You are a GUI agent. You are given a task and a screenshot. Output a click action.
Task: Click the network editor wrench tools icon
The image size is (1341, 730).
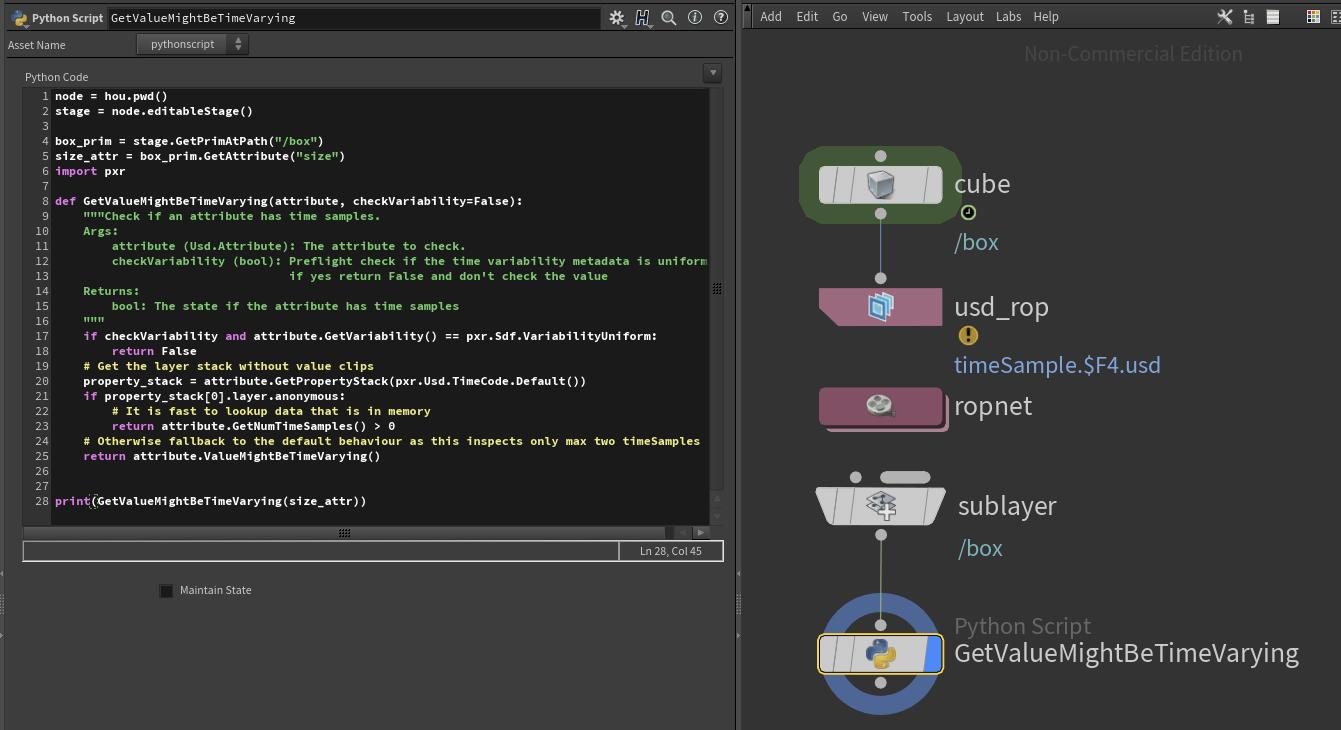point(1224,17)
